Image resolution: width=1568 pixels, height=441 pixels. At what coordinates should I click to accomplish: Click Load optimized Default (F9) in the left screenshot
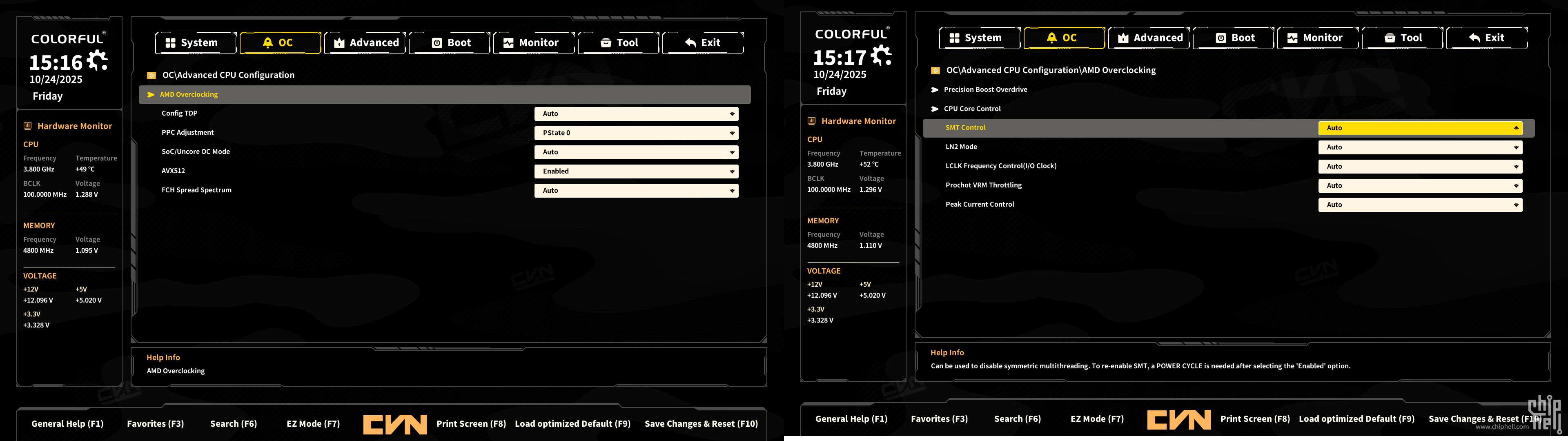pyautogui.click(x=572, y=424)
